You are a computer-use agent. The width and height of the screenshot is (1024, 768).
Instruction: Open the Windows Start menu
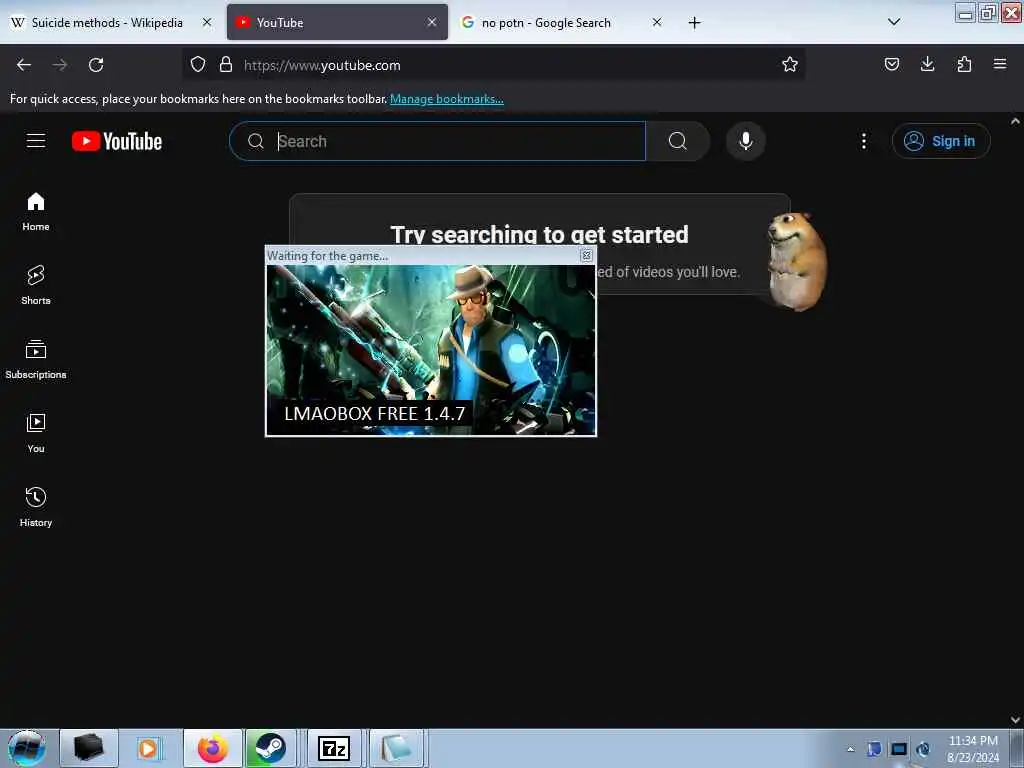pos(27,748)
